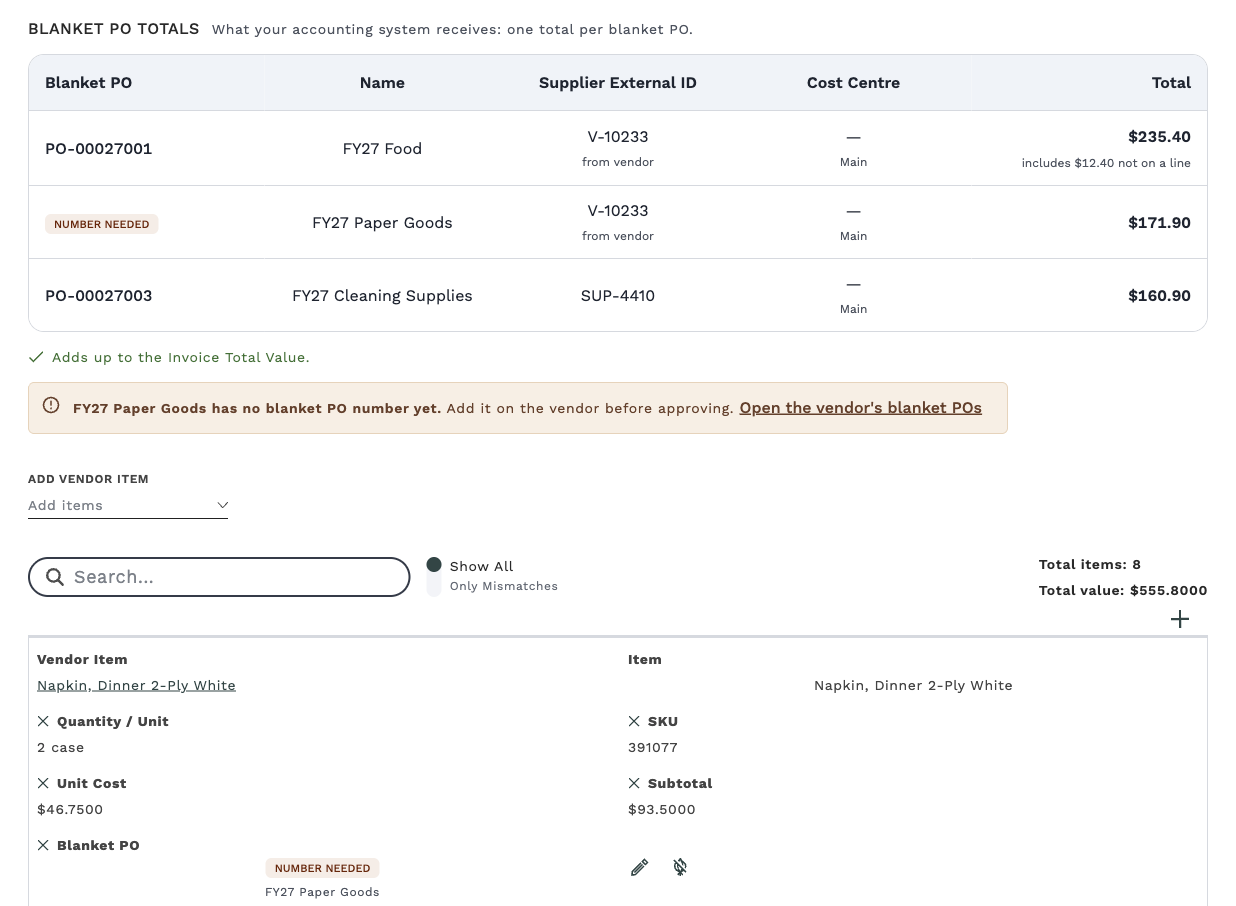Viewport: 1236px width, 906px height.
Task: Click the $235.40 total
Action: (1159, 137)
